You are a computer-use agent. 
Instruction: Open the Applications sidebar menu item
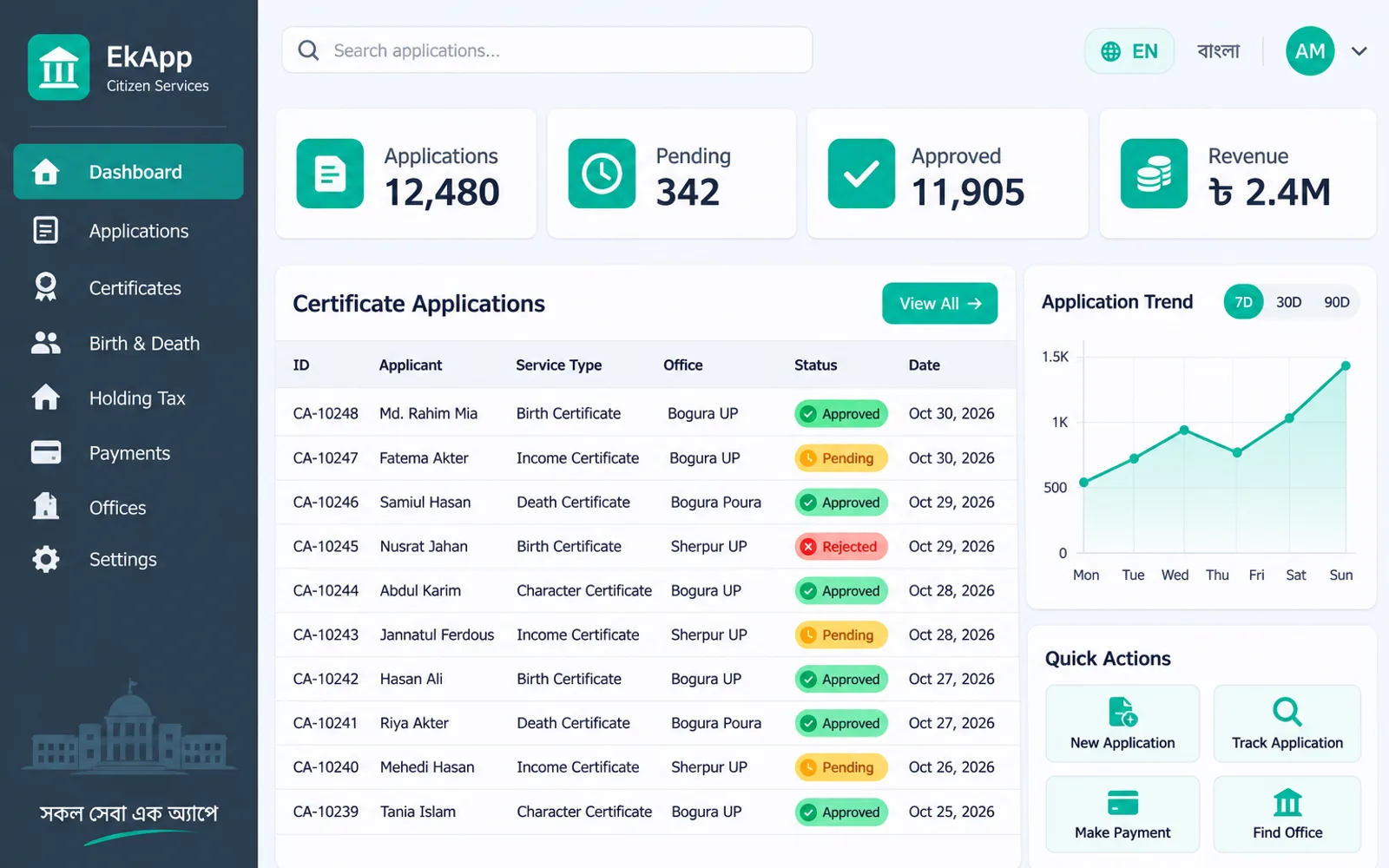click(128, 231)
